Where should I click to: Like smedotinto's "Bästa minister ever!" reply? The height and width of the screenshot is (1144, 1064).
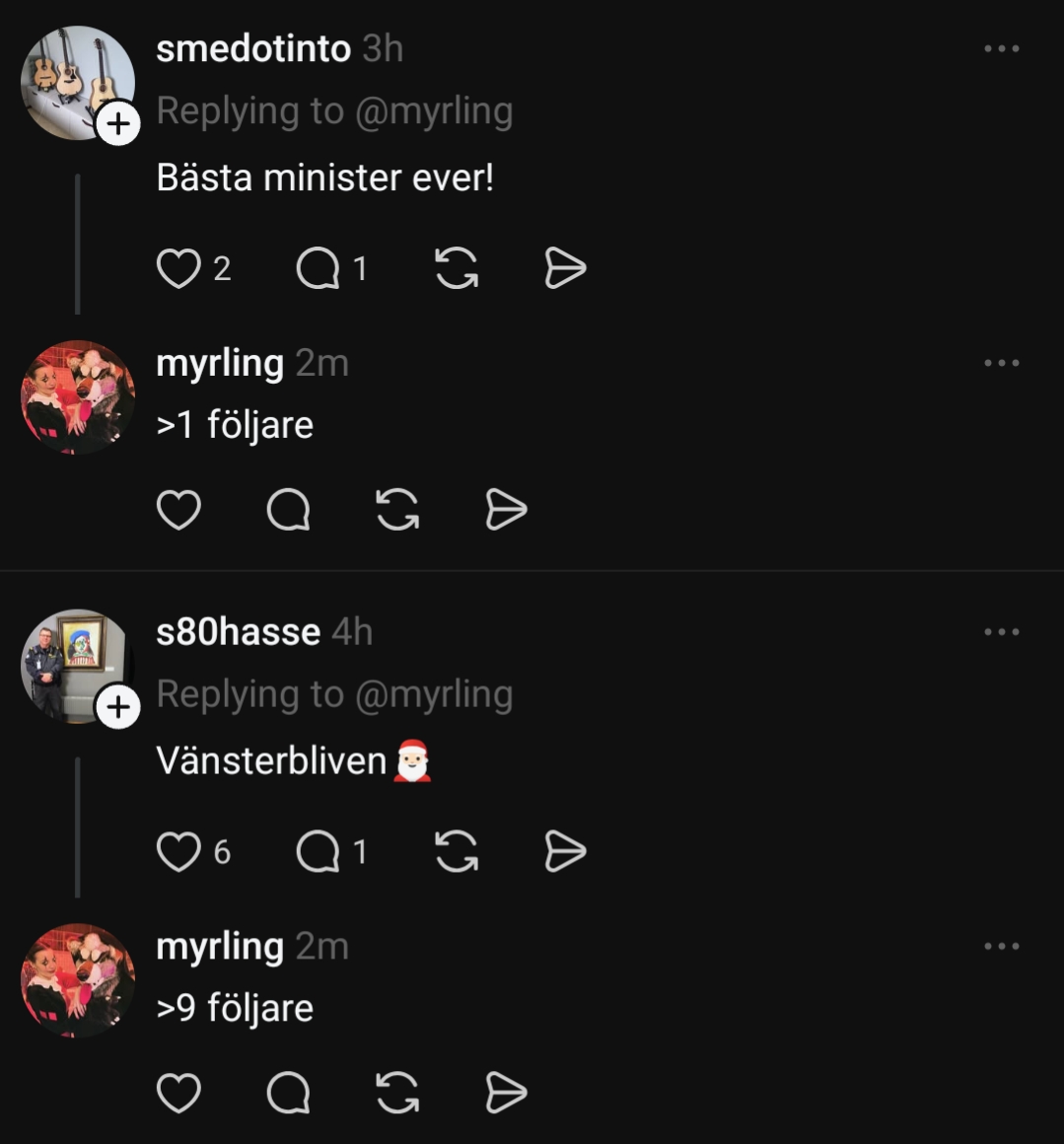(x=178, y=268)
